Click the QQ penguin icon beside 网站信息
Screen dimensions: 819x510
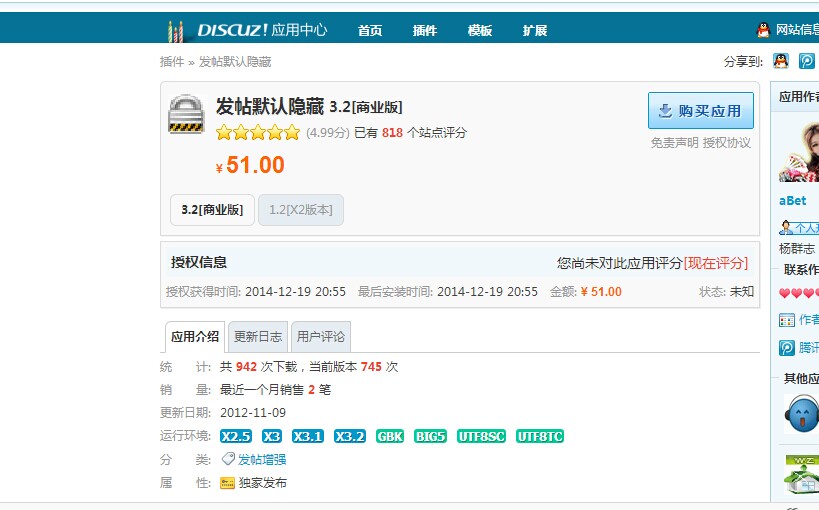click(764, 30)
